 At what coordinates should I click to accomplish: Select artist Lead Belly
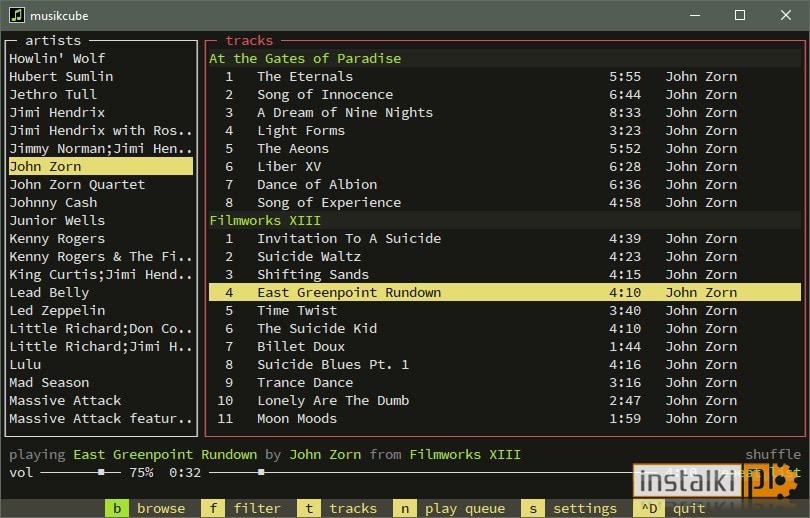coord(101,292)
